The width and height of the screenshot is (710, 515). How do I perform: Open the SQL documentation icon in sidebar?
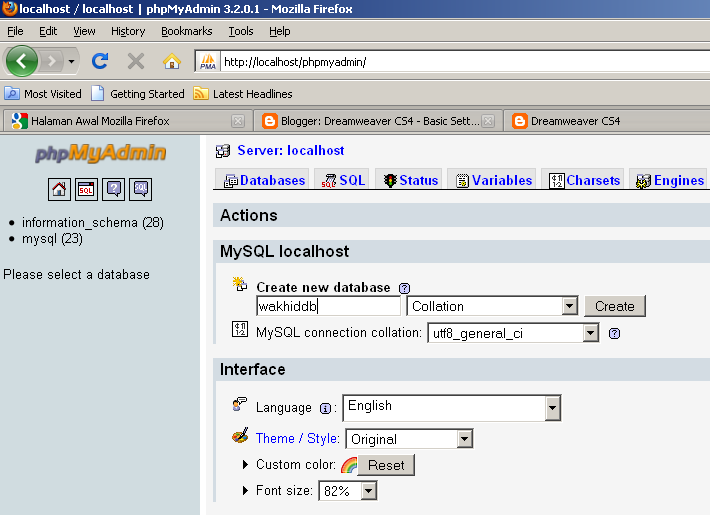pos(141,189)
